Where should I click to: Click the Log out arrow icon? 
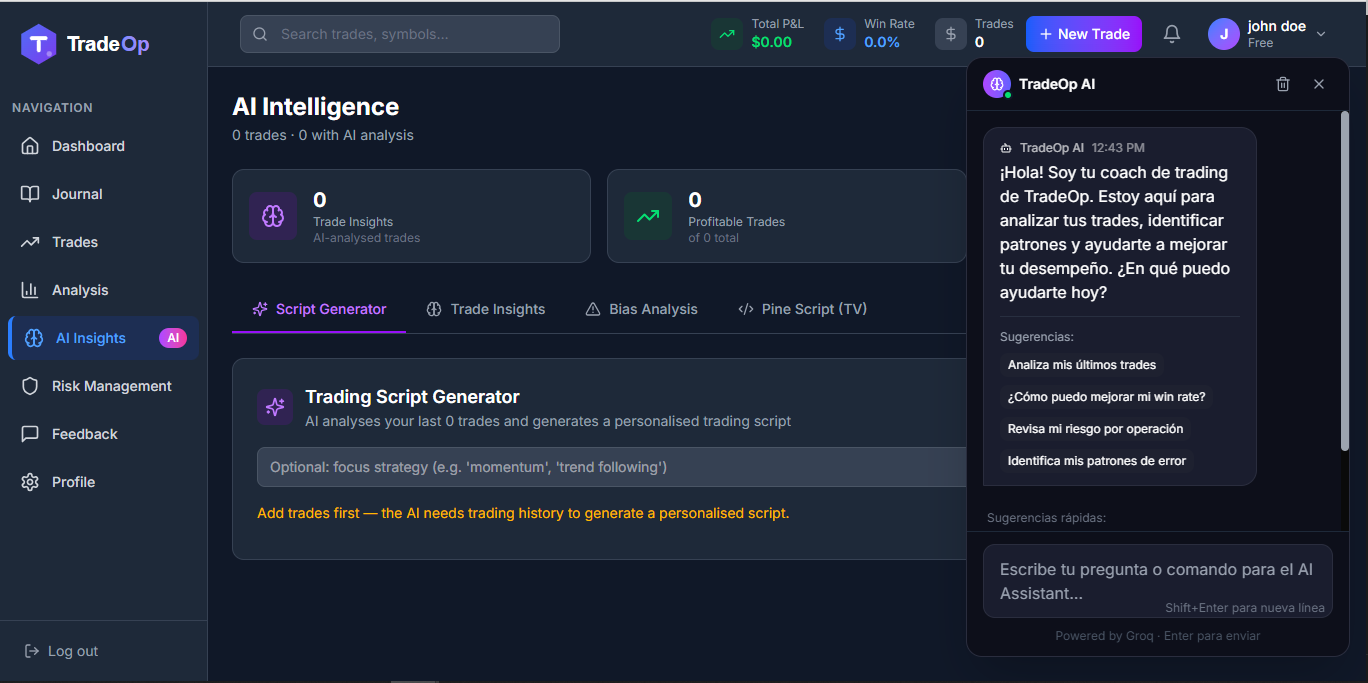point(32,651)
